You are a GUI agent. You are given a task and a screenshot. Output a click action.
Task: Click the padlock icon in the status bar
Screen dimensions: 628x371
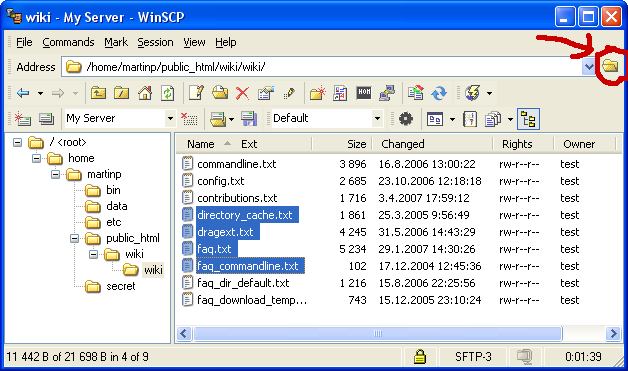419,356
